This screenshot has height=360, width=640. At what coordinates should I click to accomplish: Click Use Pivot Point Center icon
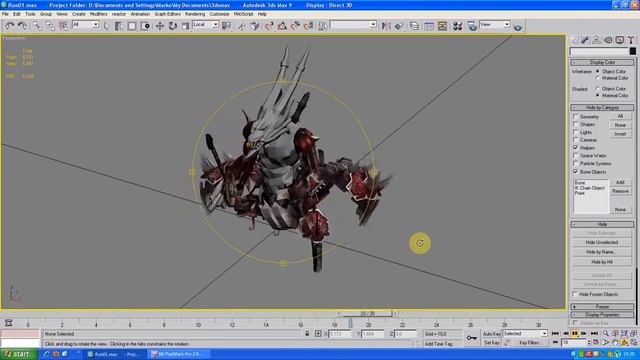click(226, 26)
